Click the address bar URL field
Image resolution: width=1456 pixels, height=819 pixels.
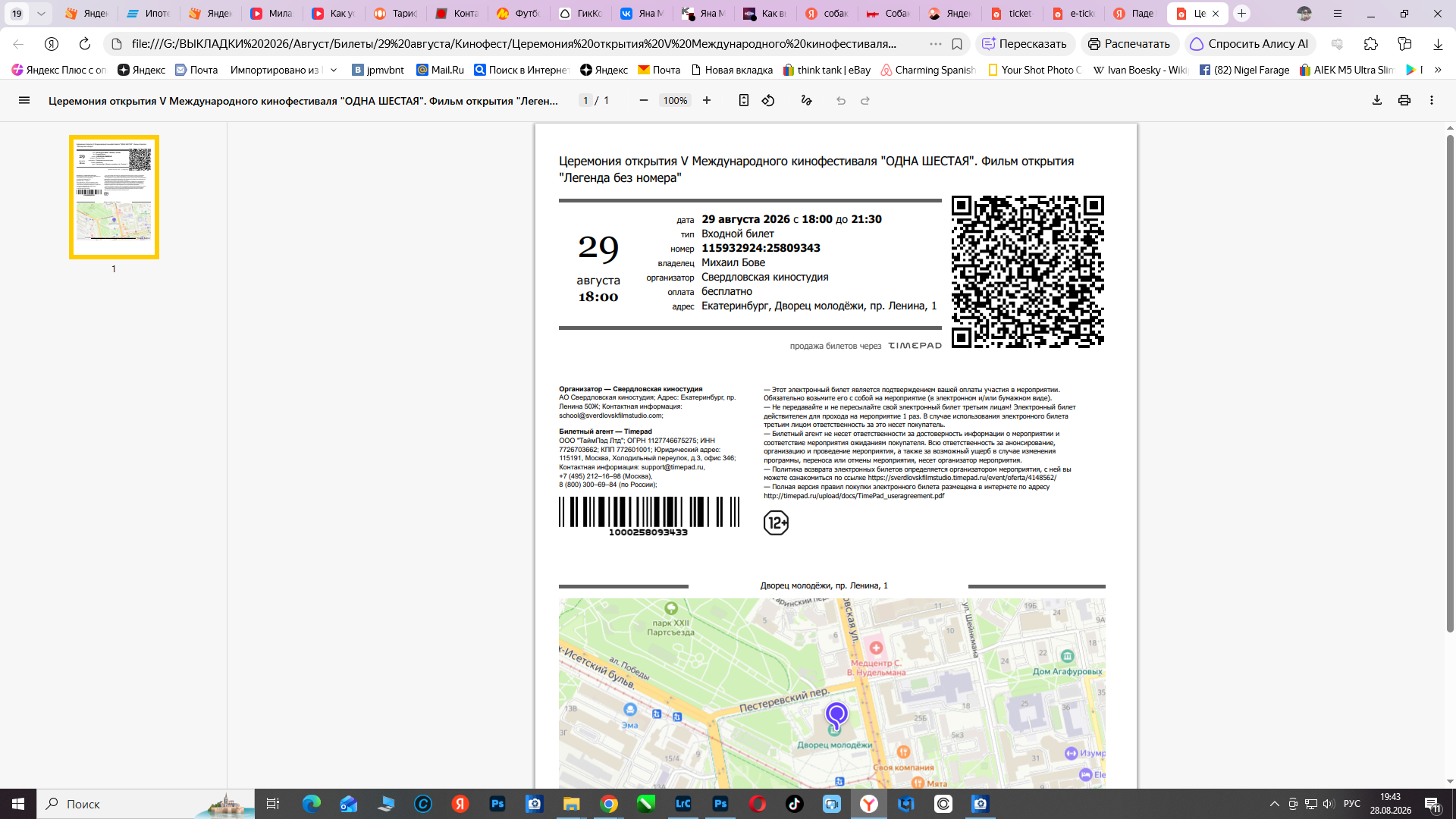[514, 44]
